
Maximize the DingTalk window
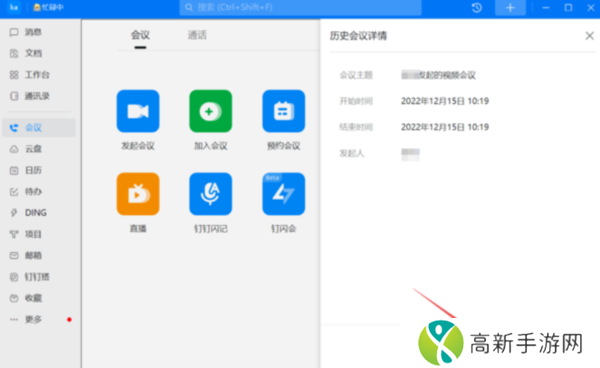click(x=568, y=8)
